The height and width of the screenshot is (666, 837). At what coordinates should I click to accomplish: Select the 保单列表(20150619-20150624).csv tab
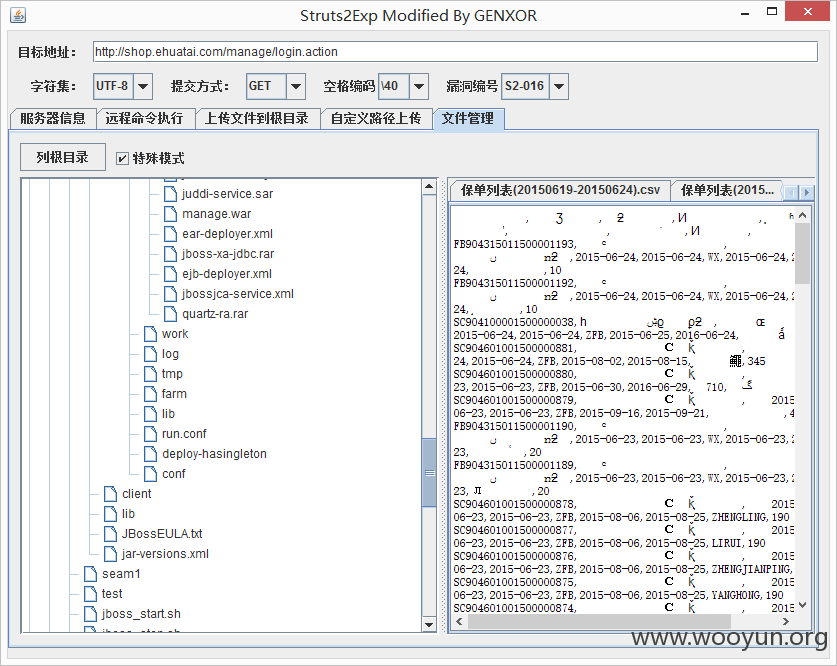tap(560, 191)
